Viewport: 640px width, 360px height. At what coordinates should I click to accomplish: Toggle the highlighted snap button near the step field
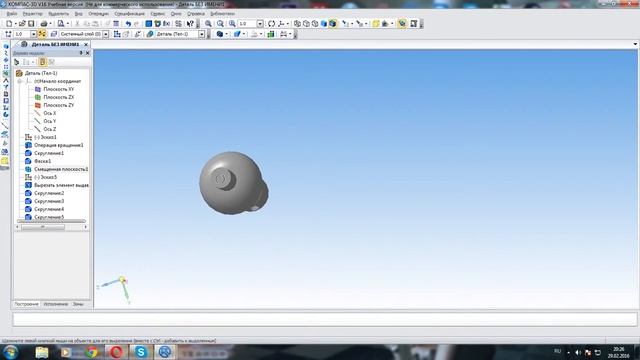click(42, 34)
